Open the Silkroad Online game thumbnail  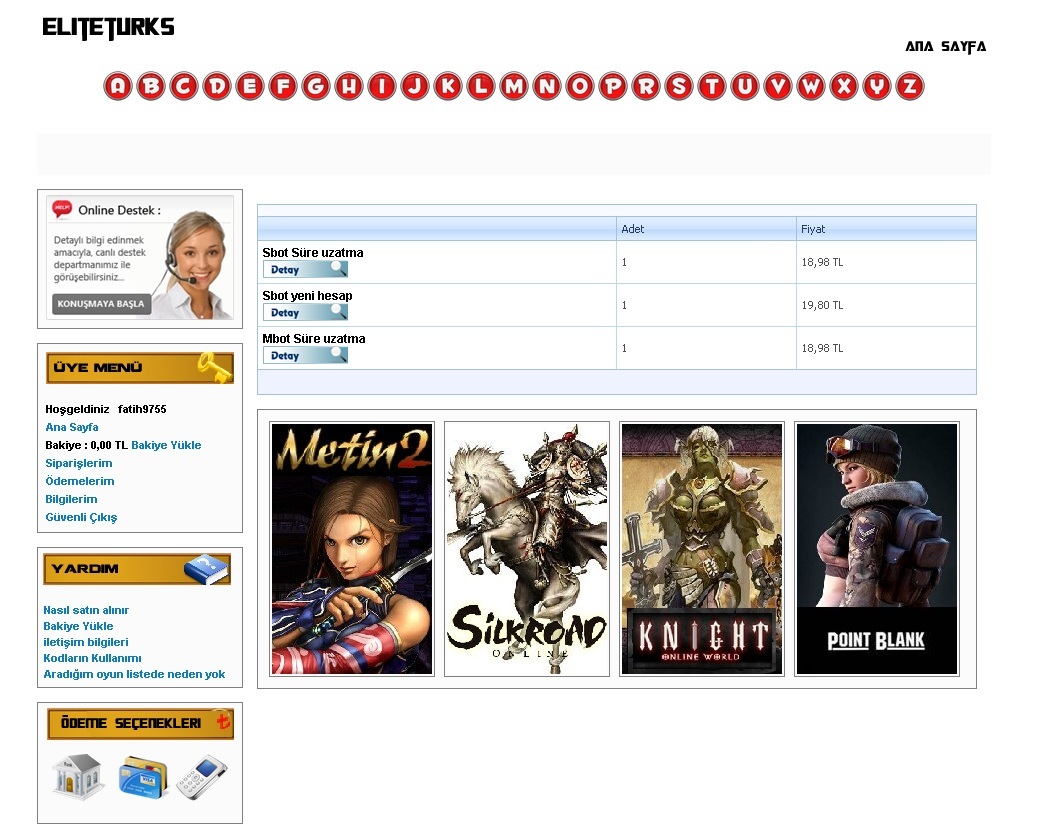point(526,549)
